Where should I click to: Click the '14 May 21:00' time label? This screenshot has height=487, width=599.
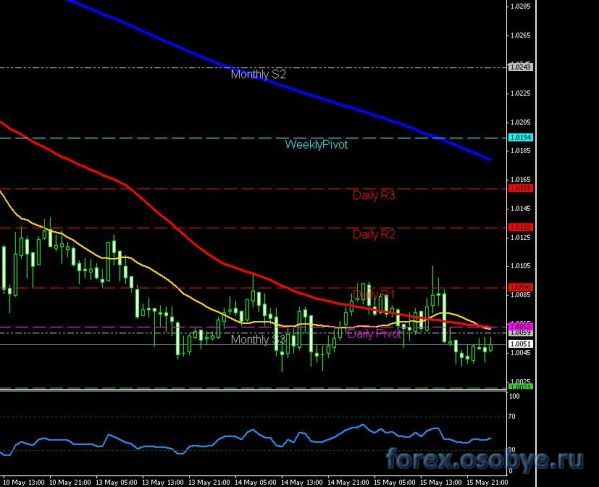pyautogui.click(x=348, y=482)
